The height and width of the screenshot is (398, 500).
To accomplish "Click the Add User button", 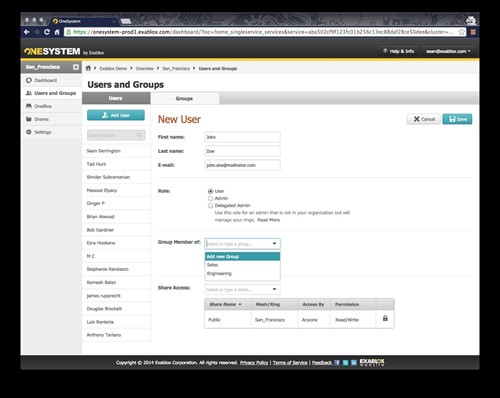I will pos(116,115).
